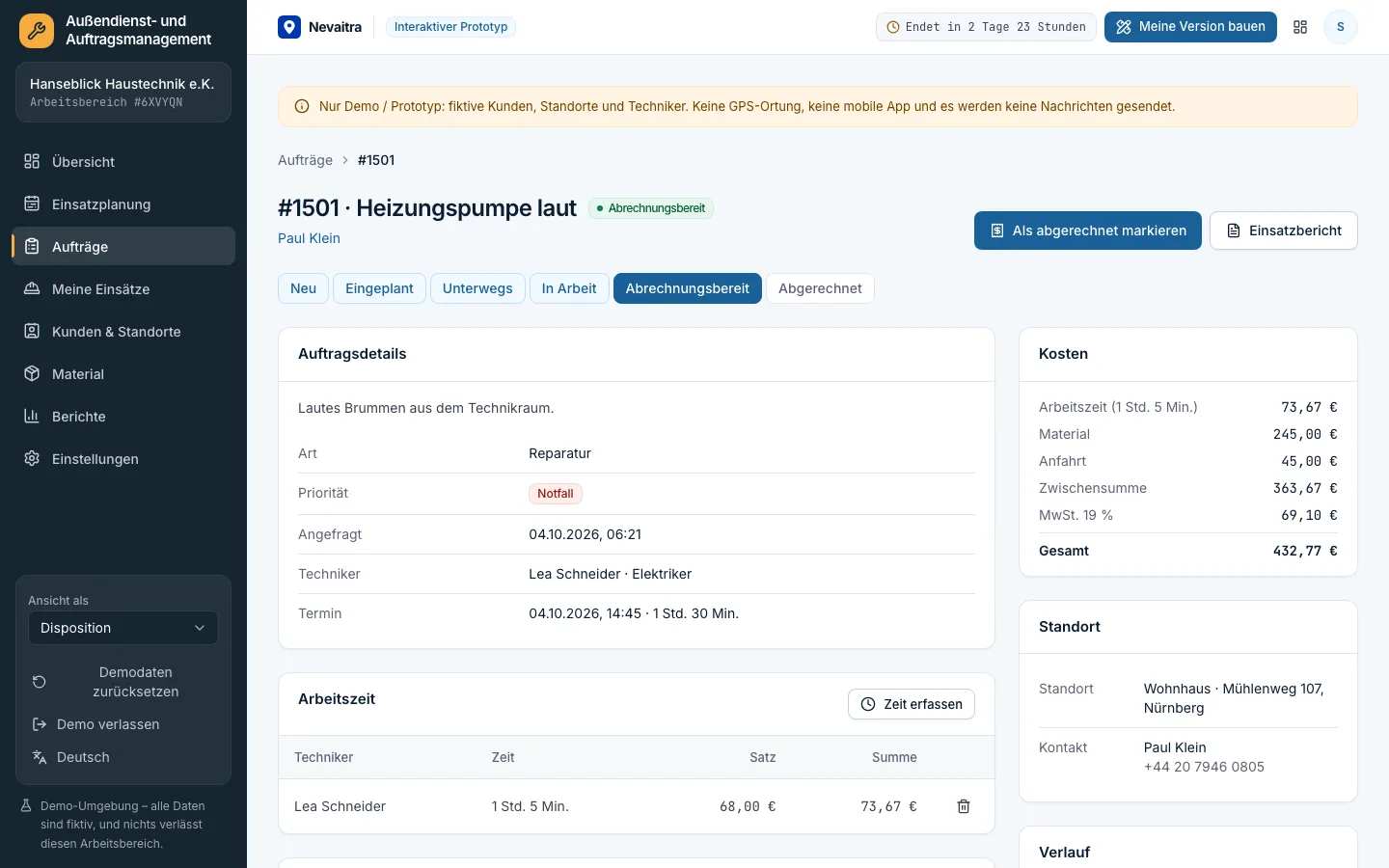Click the Material box icon

32,373
